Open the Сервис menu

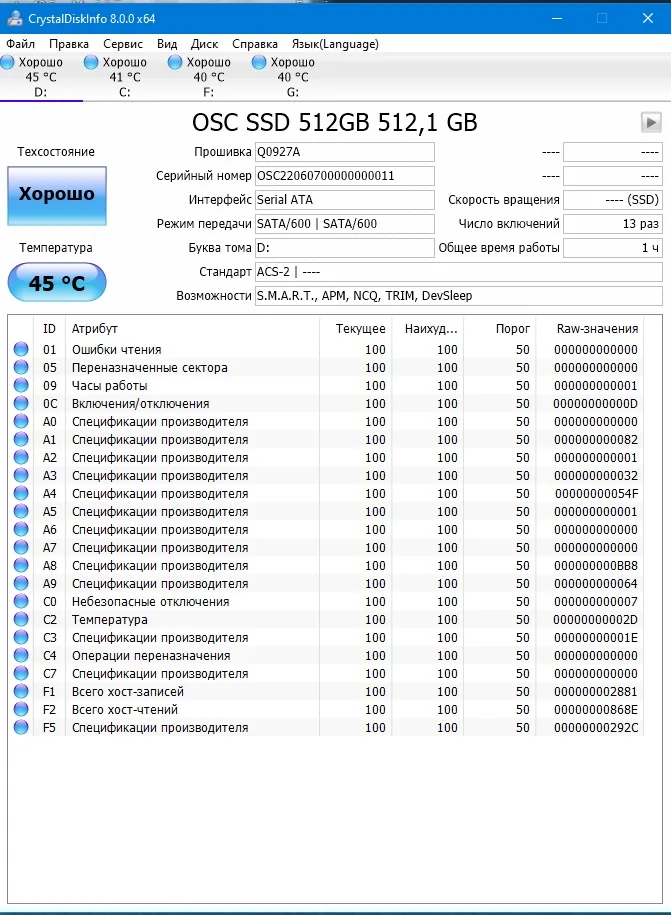tap(123, 44)
